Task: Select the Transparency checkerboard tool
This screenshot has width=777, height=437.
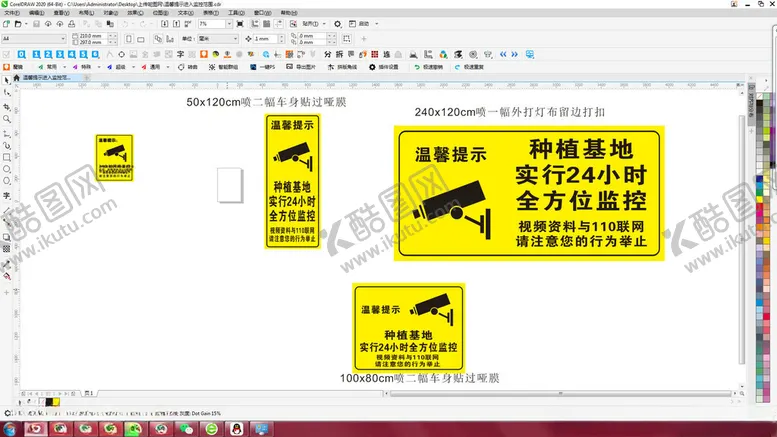Action: click(x=6, y=249)
